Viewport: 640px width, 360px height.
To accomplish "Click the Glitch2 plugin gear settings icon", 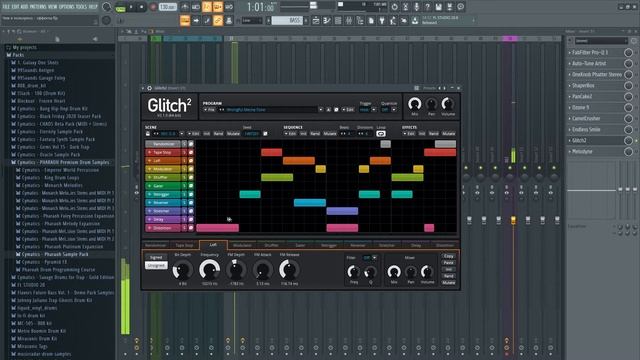I will click(149, 88).
